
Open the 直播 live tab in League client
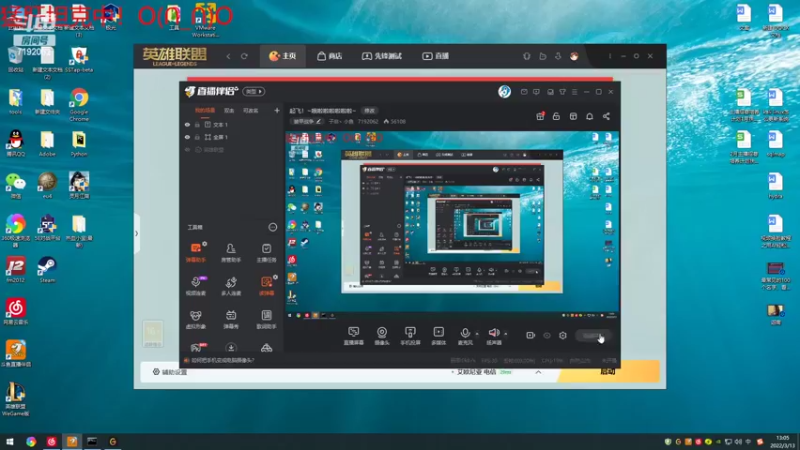436,56
